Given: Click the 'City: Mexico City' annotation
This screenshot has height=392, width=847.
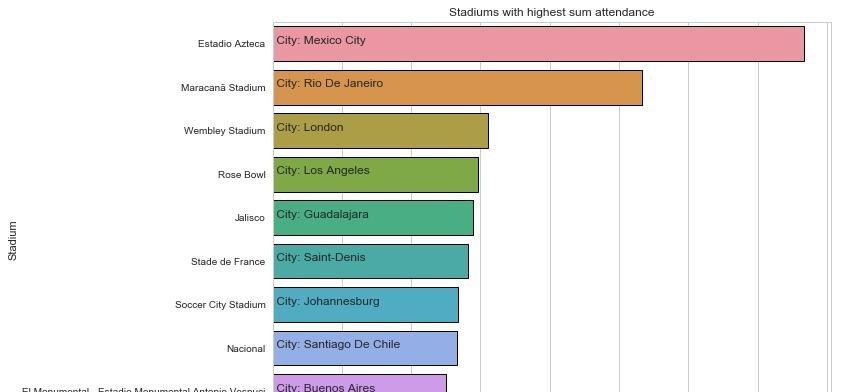Looking at the screenshot, I should pos(321,40).
